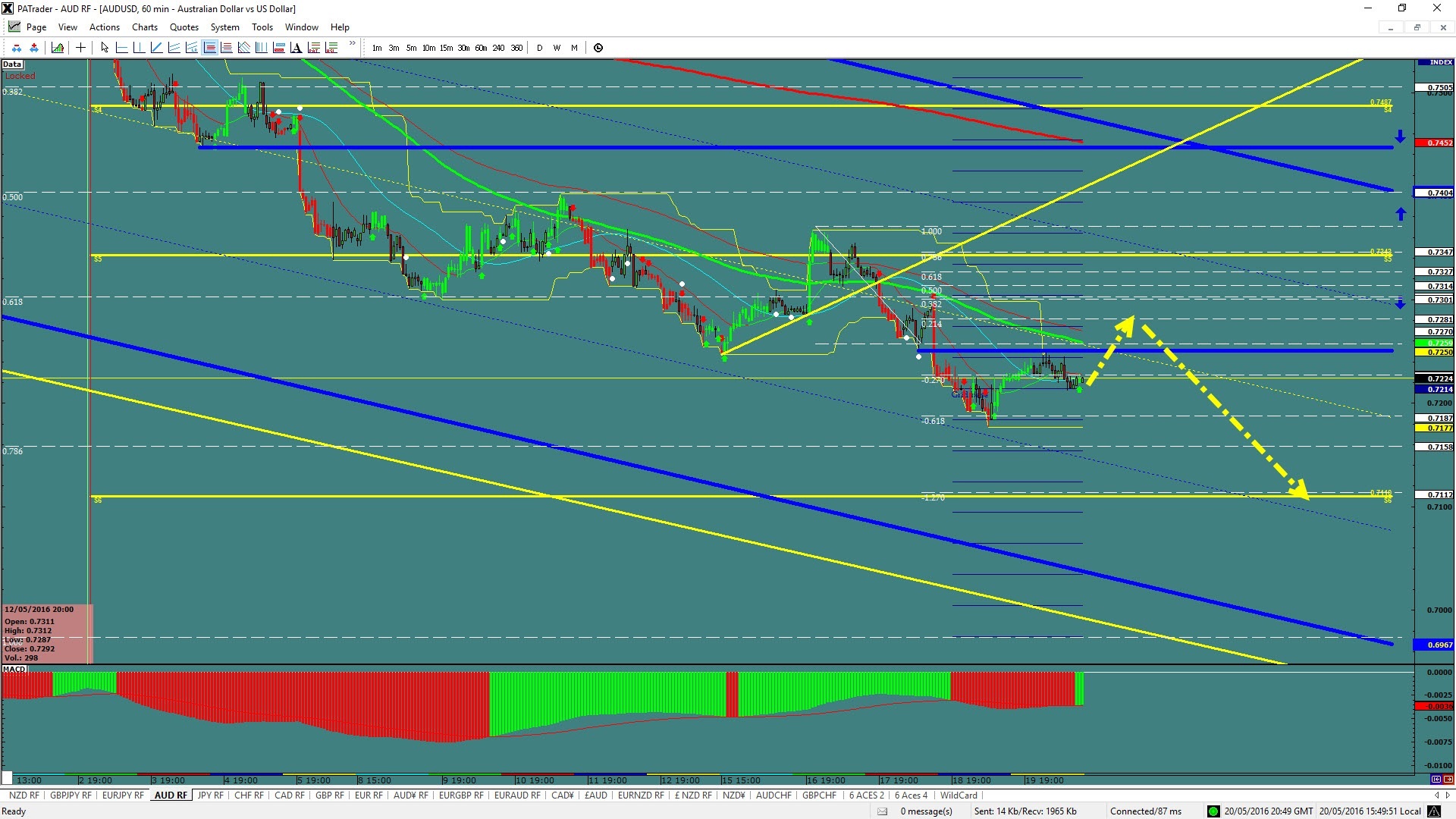The width and height of the screenshot is (1456, 819).
Task: Switch chart to 10m timeframe
Action: tap(428, 48)
